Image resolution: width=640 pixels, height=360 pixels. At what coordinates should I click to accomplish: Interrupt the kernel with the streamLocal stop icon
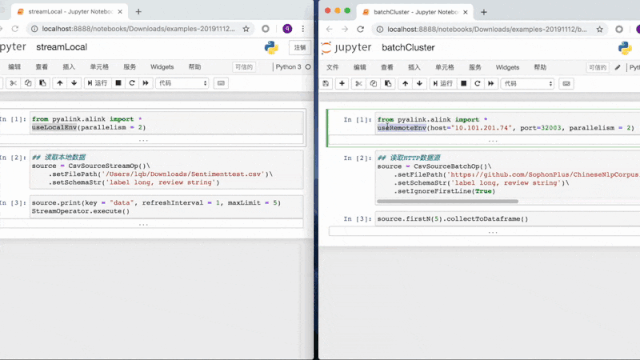pyautogui.click(x=118, y=83)
